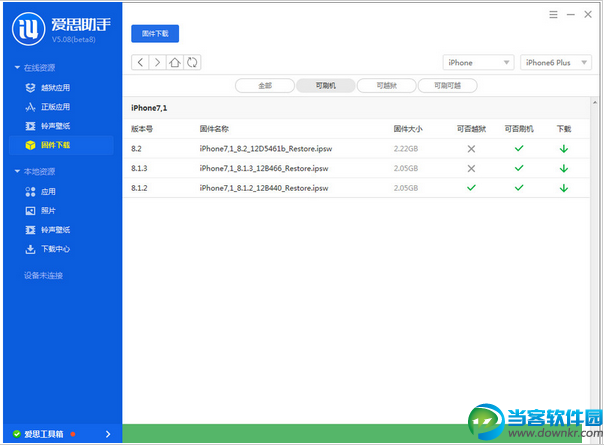The image size is (604, 447).
Task: Open the hamburger menu icon
Action: [553, 15]
